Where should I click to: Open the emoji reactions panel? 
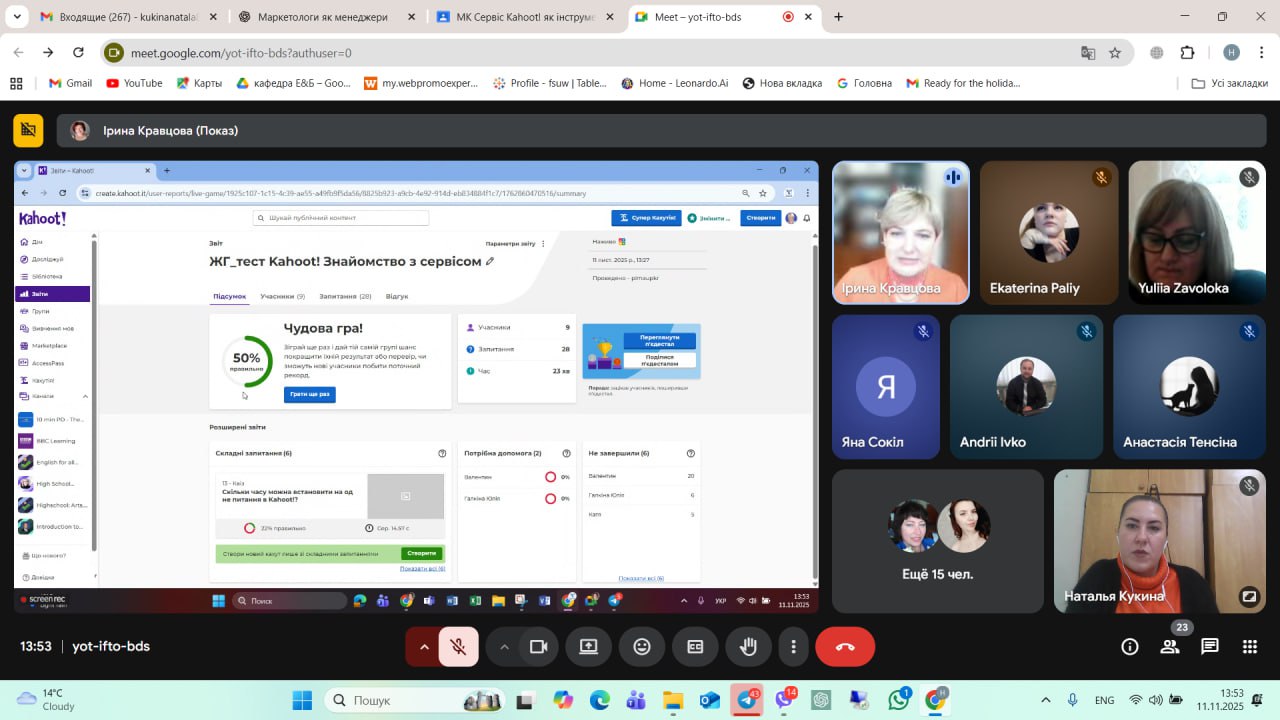click(642, 647)
